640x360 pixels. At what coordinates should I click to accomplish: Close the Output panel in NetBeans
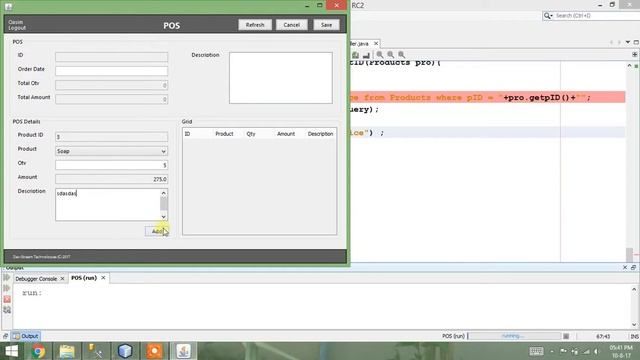tap(625, 267)
